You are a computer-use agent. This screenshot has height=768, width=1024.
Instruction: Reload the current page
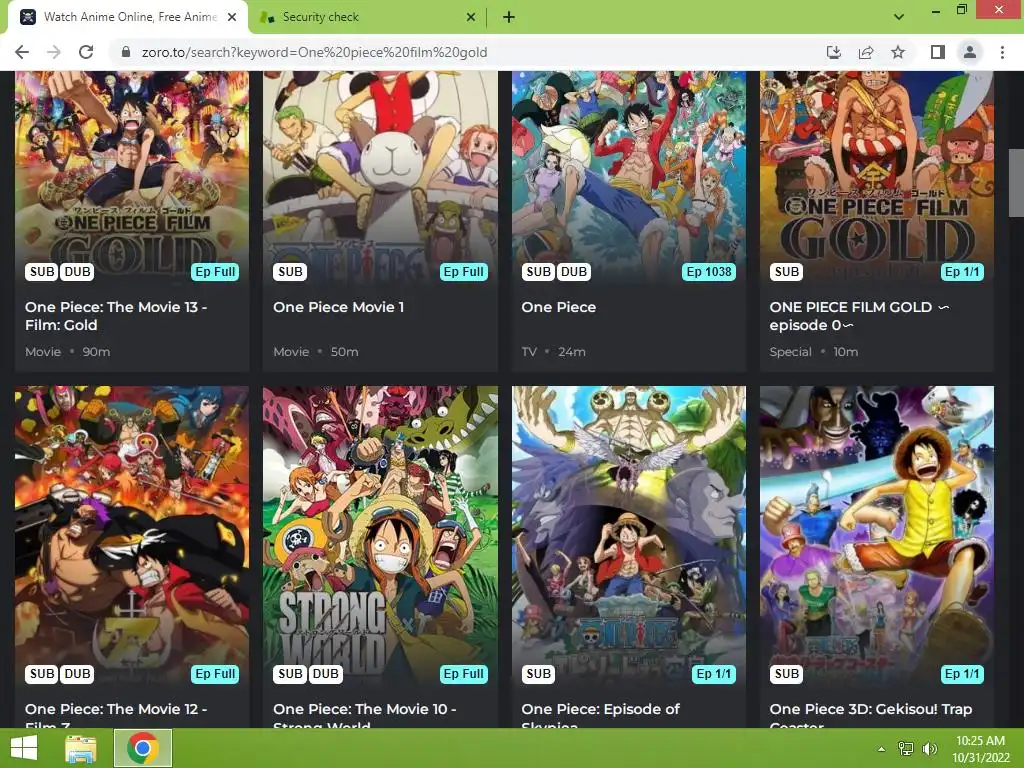tap(86, 52)
